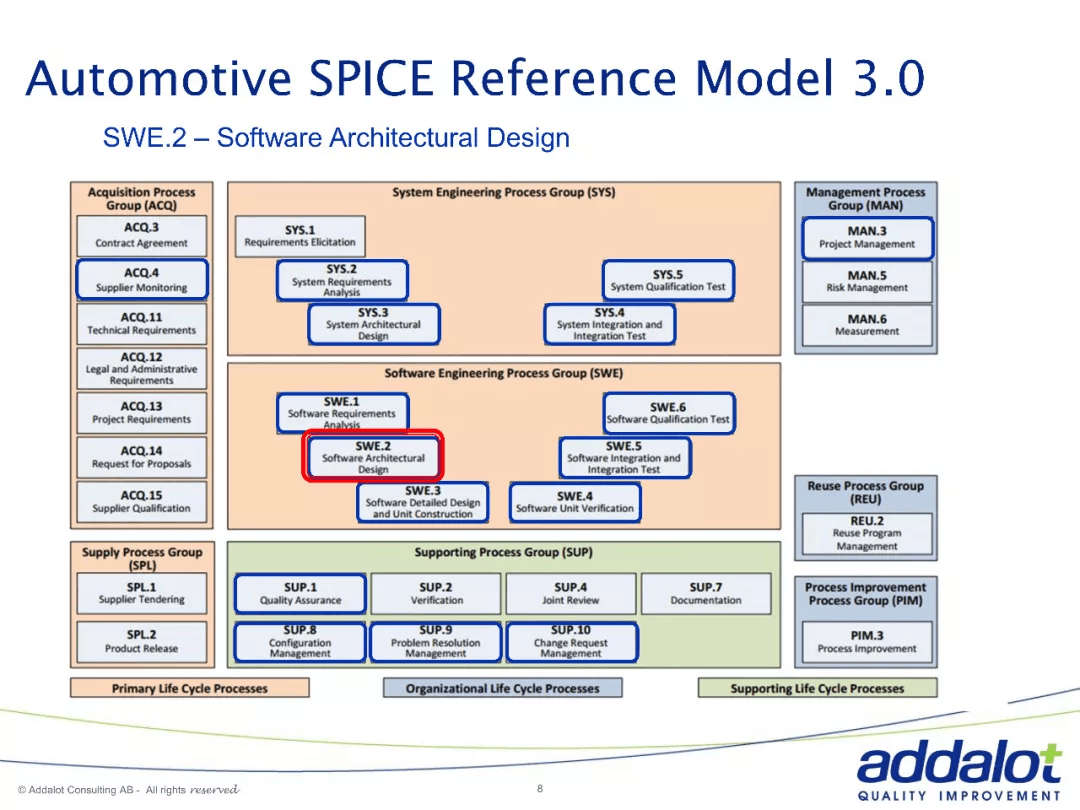Click the slide page number 8

point(540,789)
